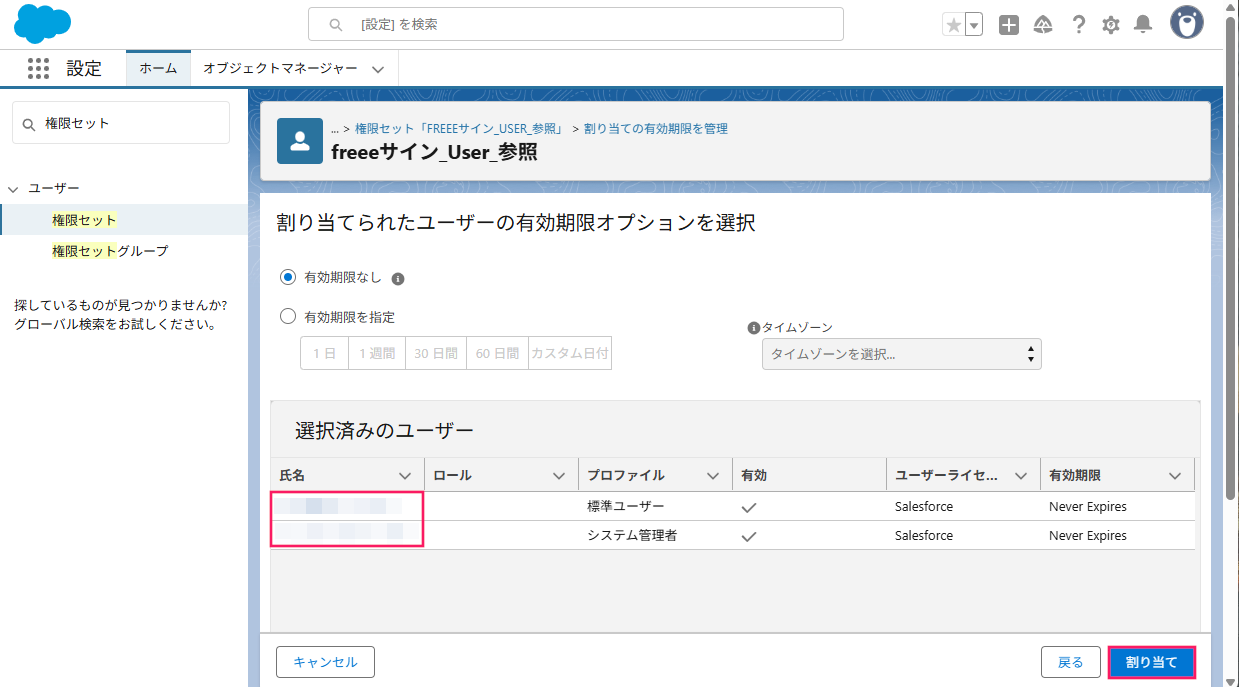Open the 有効期限 column menu chevron

coord(1175,476)
